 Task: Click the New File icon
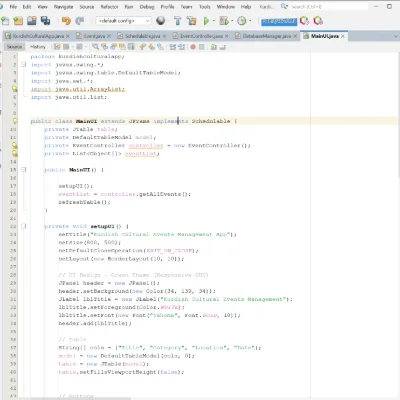click(5, 21)
